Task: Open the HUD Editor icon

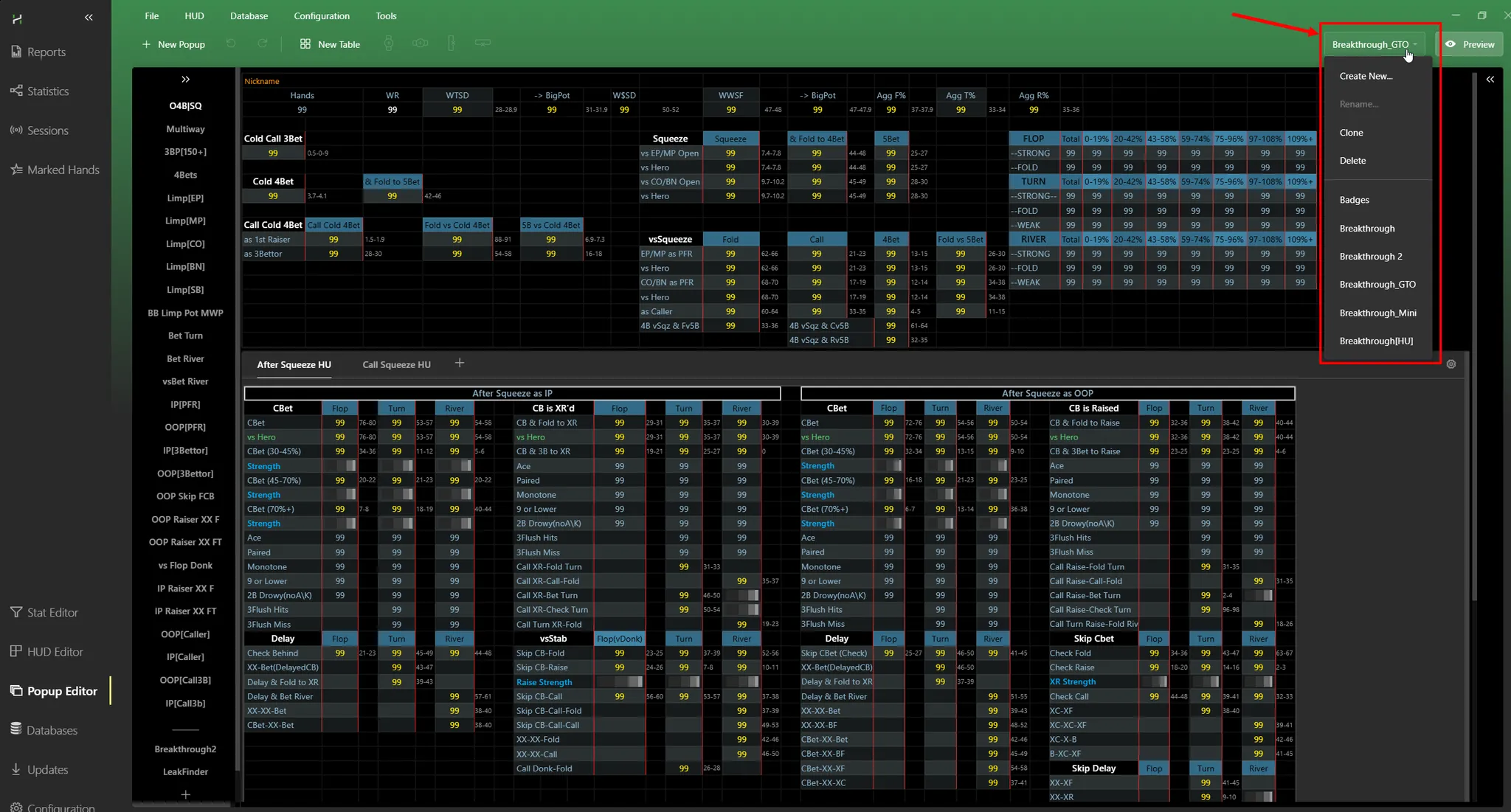Action: click(16, 651)
